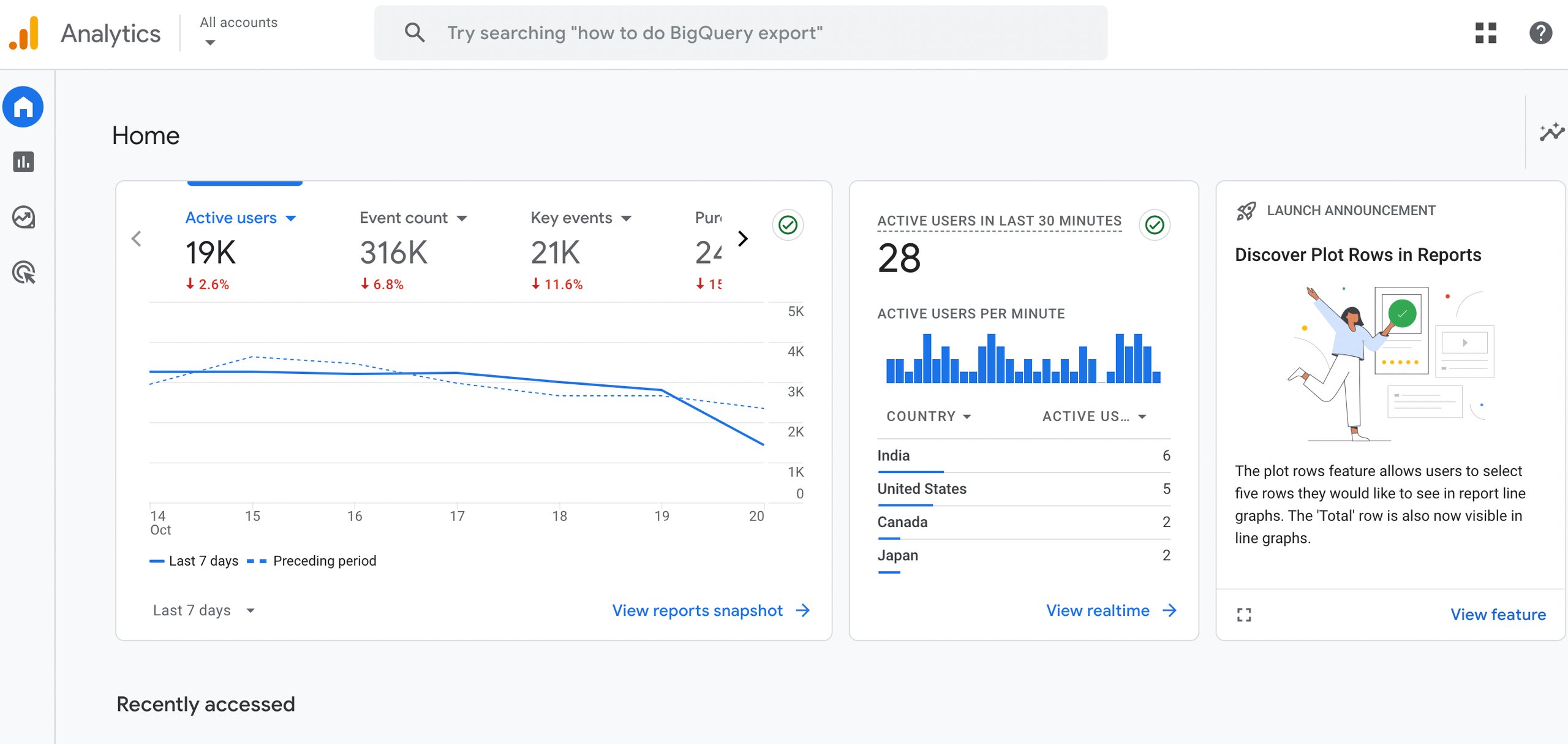The image size is (1568, 744).
Task: Click the 28 active users count
Action: click(x=899, y=258)
